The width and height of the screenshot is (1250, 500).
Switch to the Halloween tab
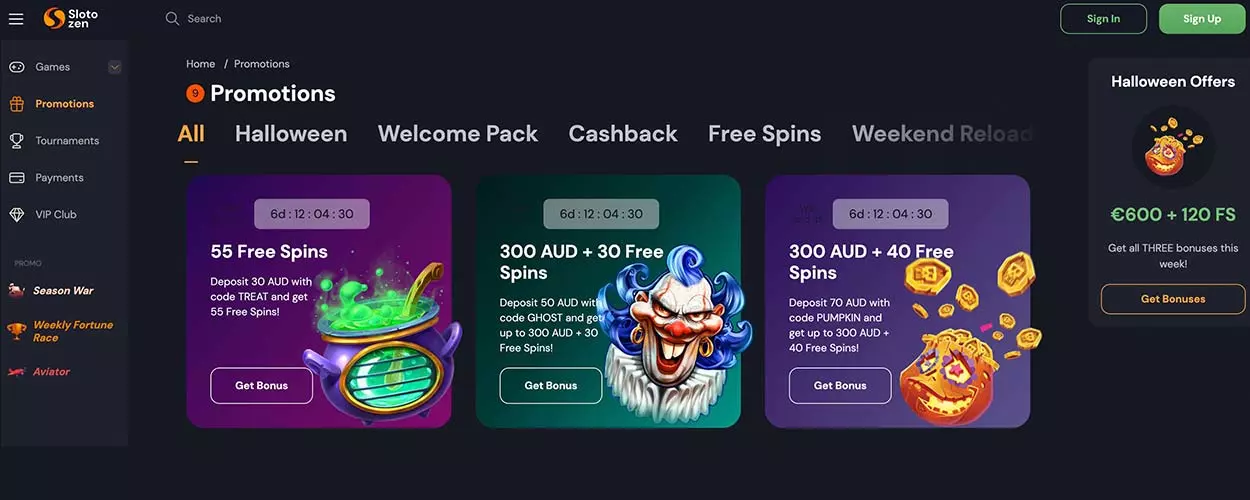click(x=291, y=134)
